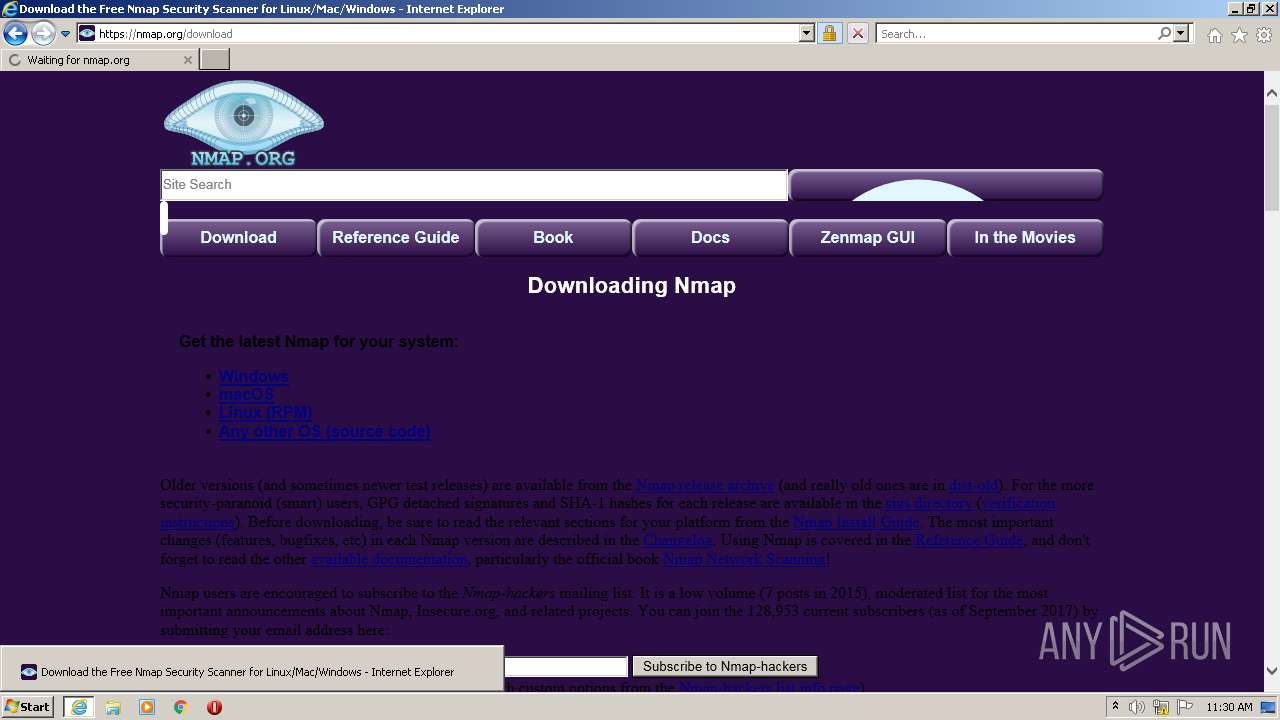Open the Nmap Install Guide link
Screen dimensions: 1280x720
pyautogui.click(x=856, y=522)
